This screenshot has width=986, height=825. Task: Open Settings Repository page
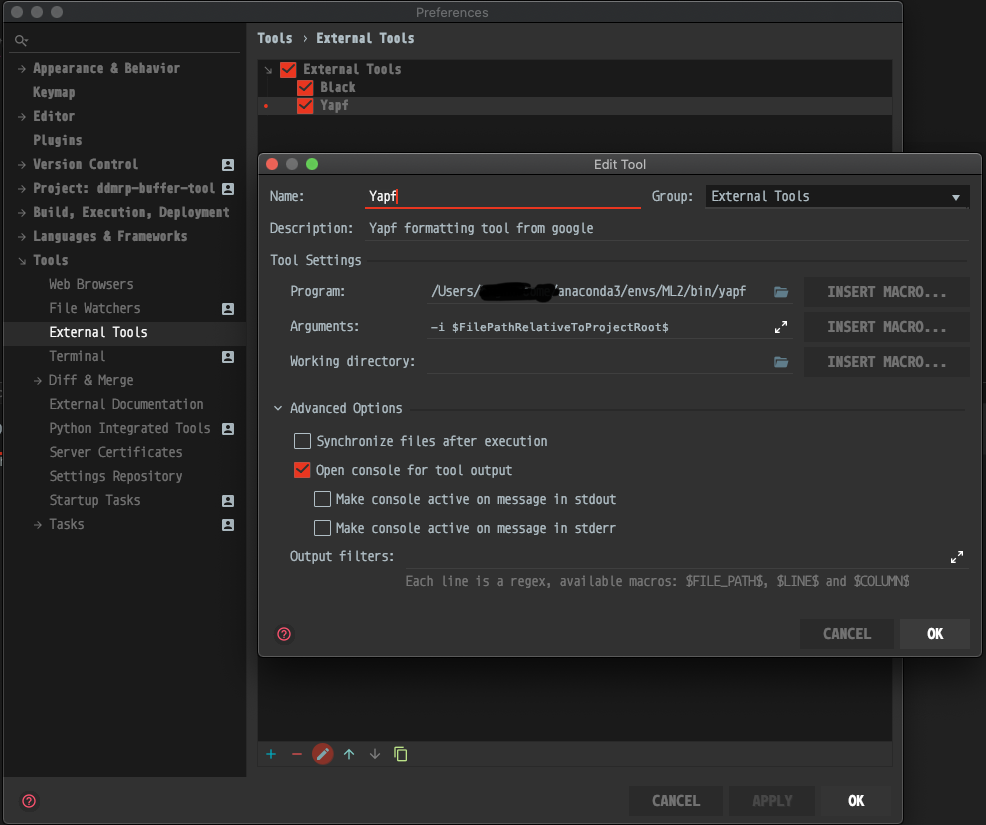(116, 476)
